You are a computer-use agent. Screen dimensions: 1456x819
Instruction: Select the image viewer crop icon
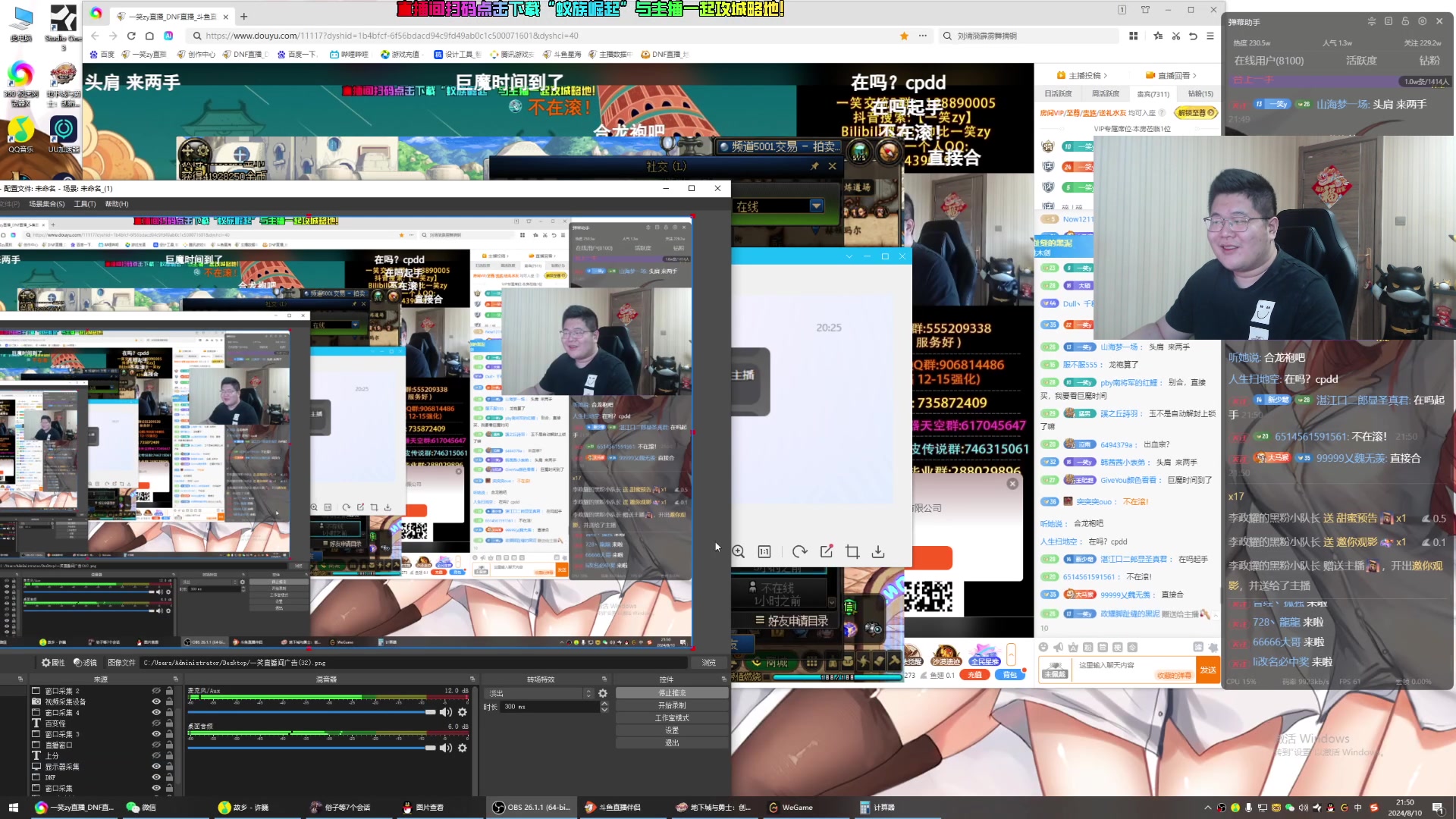(852, 552)
